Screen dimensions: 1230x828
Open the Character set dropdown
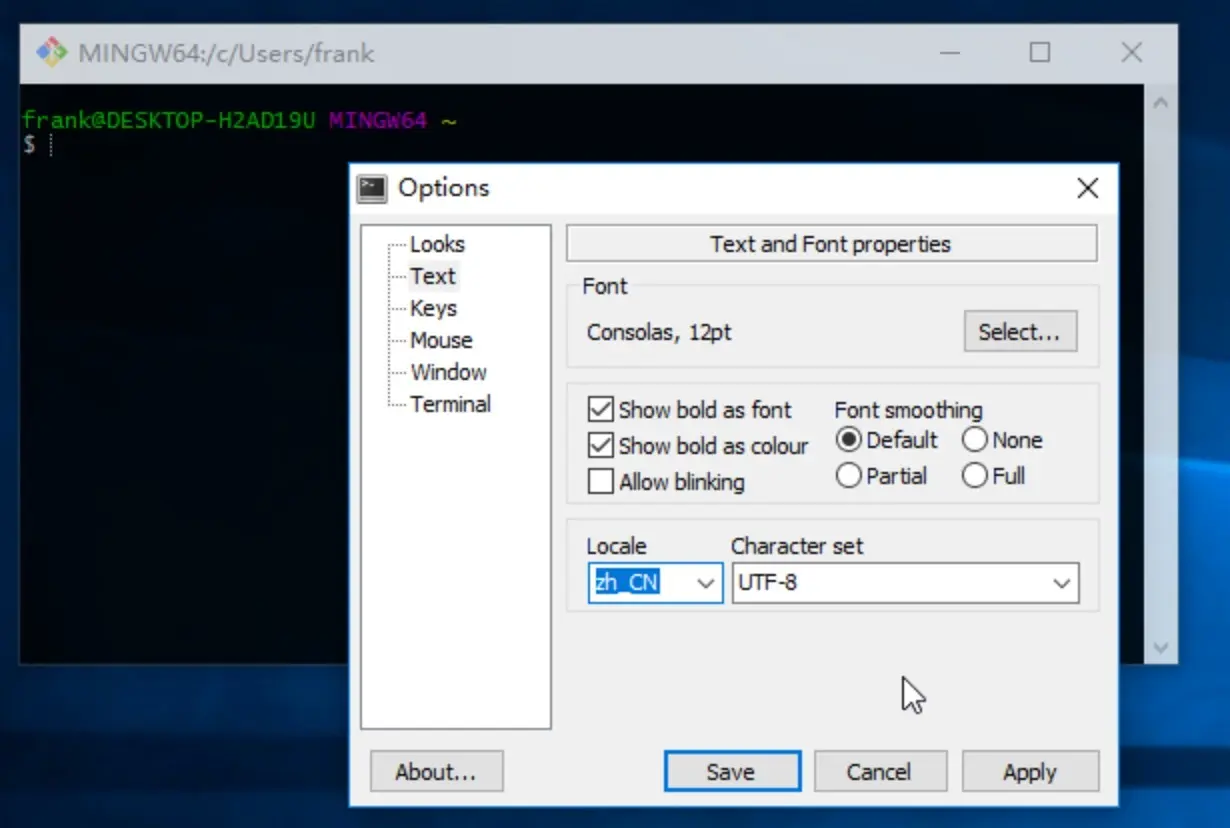(1062, 583)
